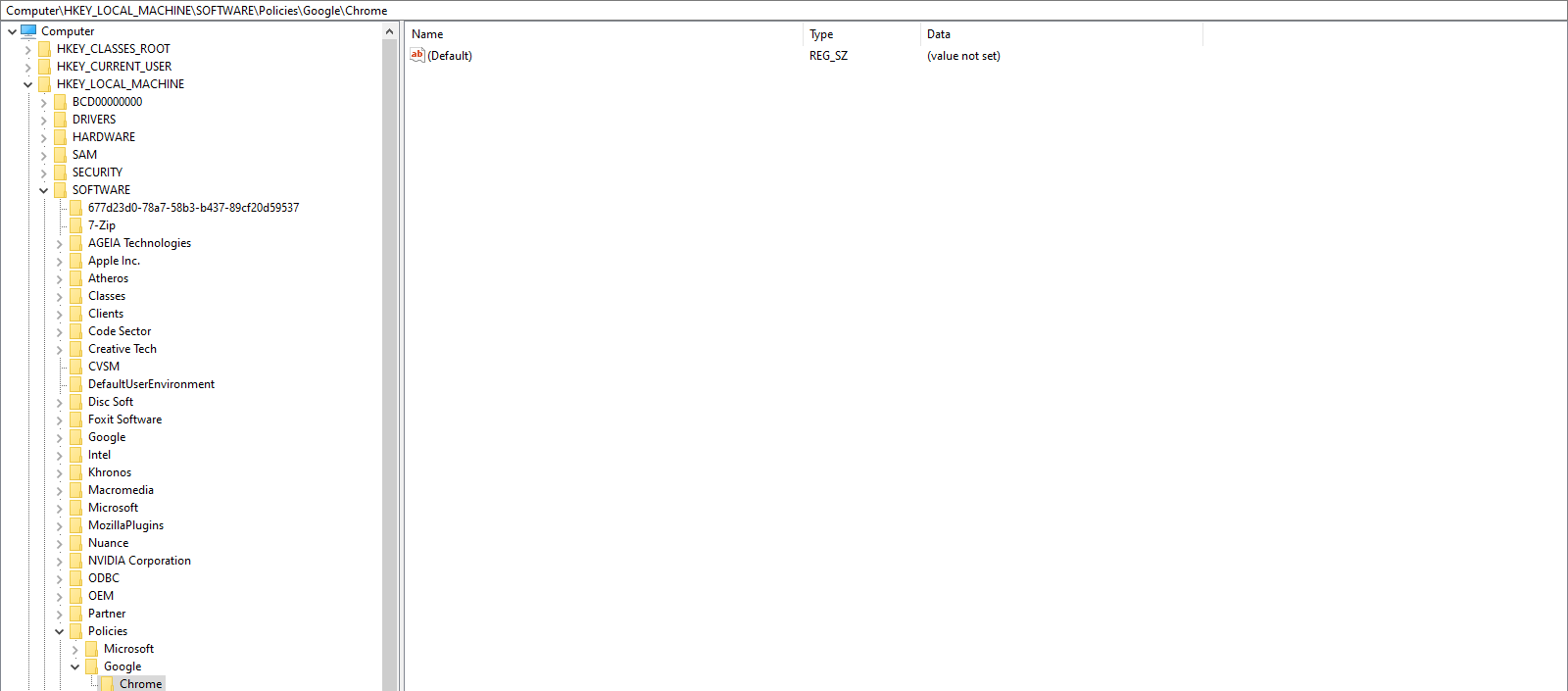The height and width of the screenshot is (691, 1568).
Task: Expand the Microsoft key under Policies
Action: point(74,649)
